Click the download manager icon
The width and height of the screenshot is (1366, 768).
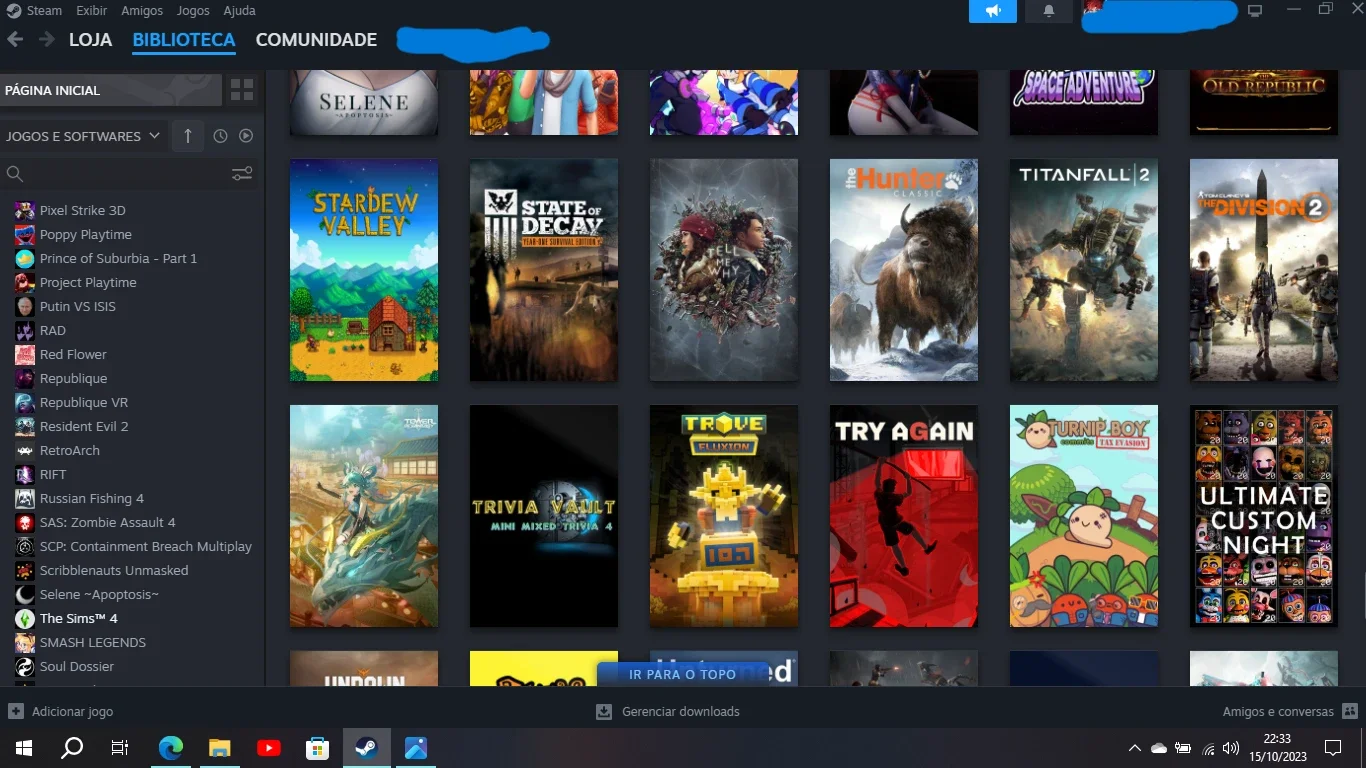(604, 712)
